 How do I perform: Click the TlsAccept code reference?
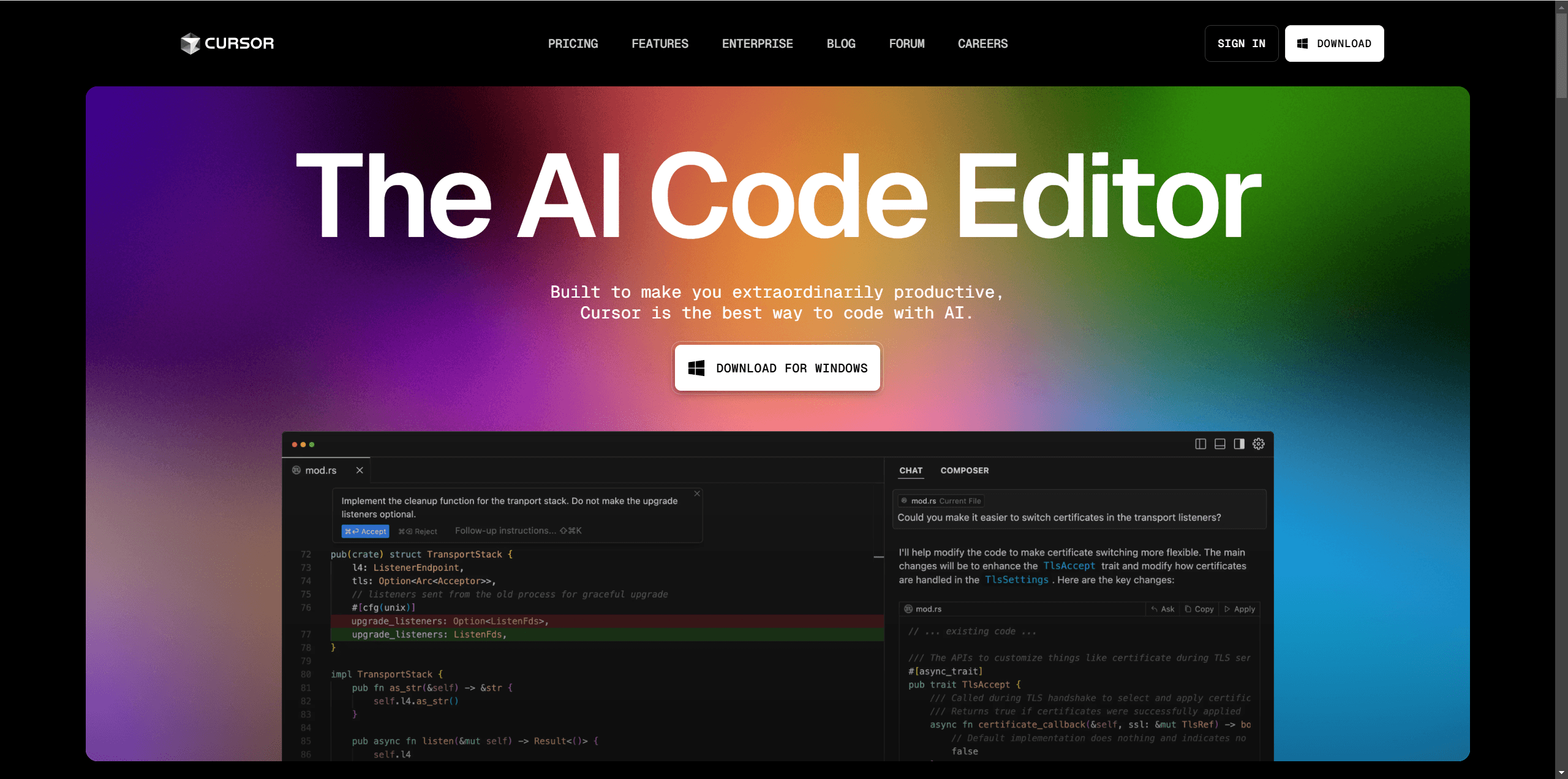(x=1069, y=566)
